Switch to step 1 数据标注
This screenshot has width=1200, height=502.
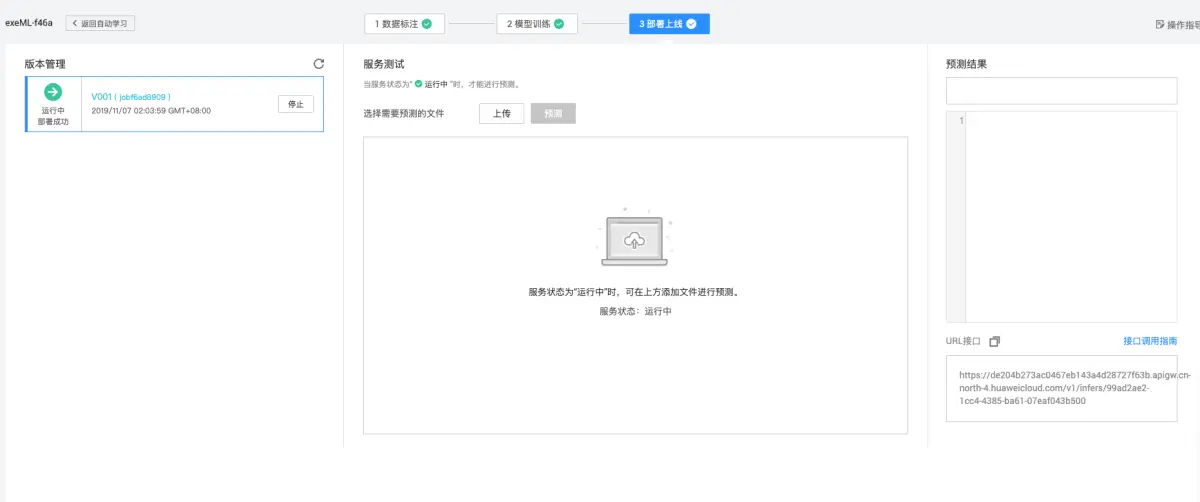(404, 23)
